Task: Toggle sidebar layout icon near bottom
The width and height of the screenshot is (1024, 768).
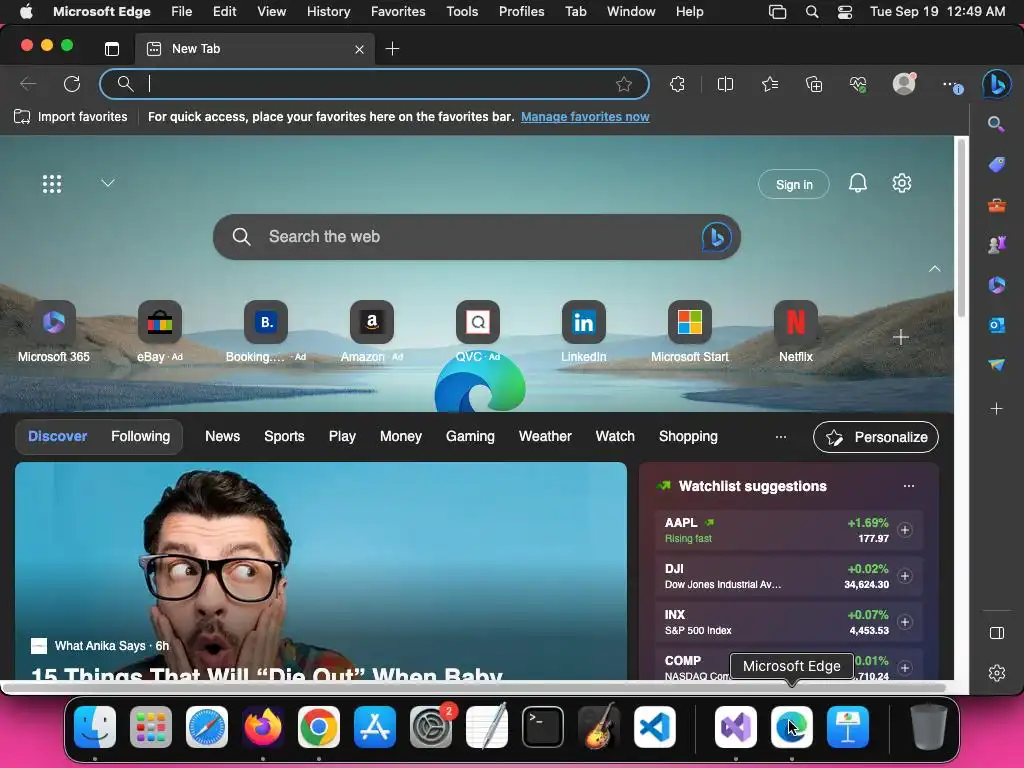Action: [x=997, y=633]
